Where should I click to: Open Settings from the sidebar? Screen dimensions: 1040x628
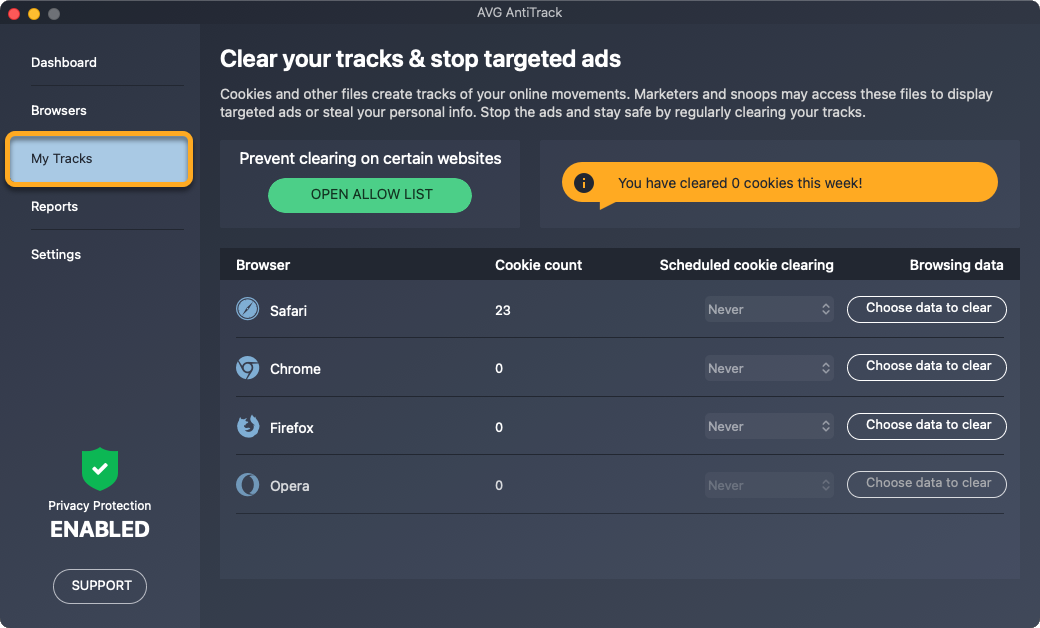click(x=56, y=254)
